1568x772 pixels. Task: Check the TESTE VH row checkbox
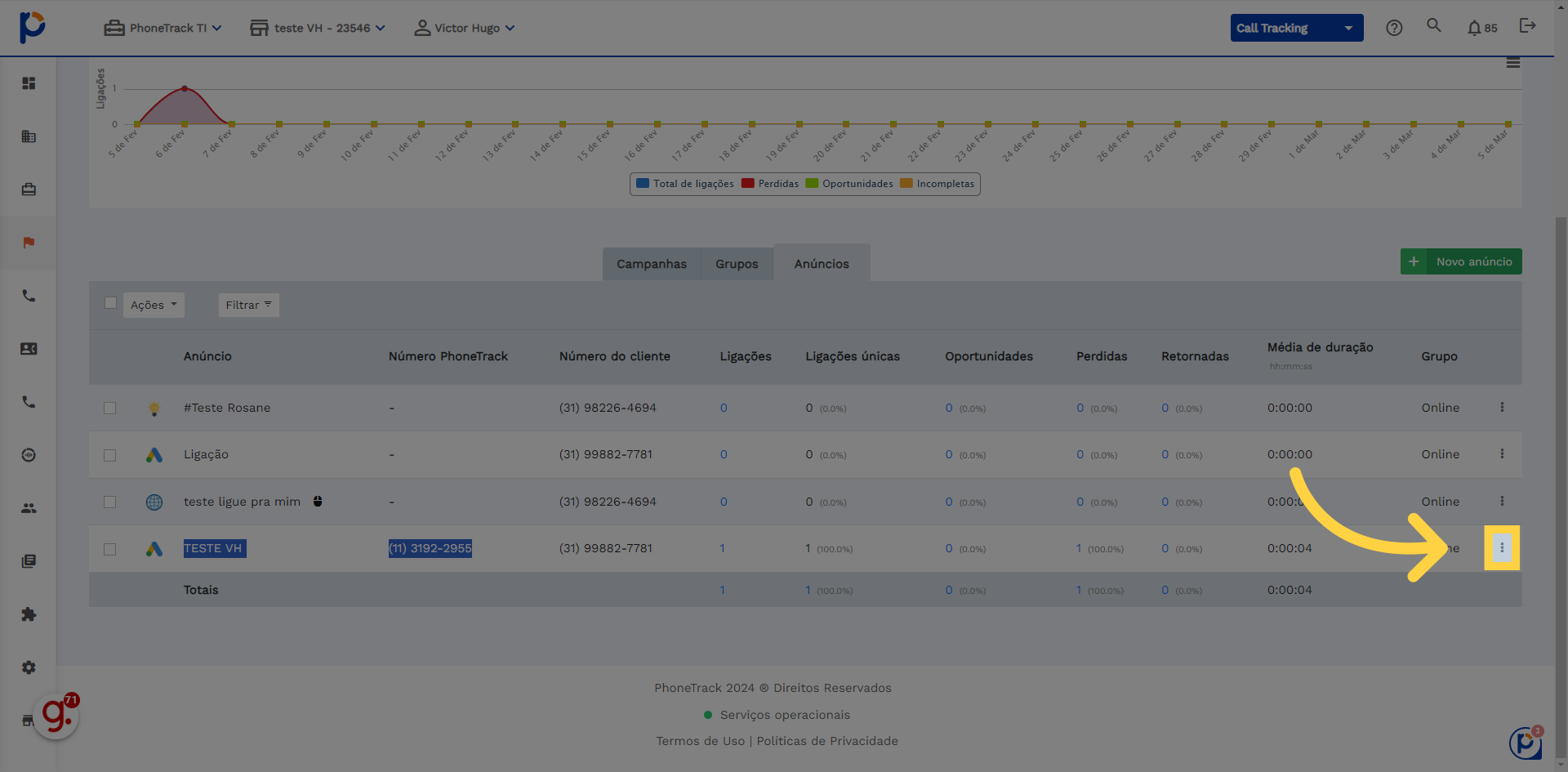110,549
